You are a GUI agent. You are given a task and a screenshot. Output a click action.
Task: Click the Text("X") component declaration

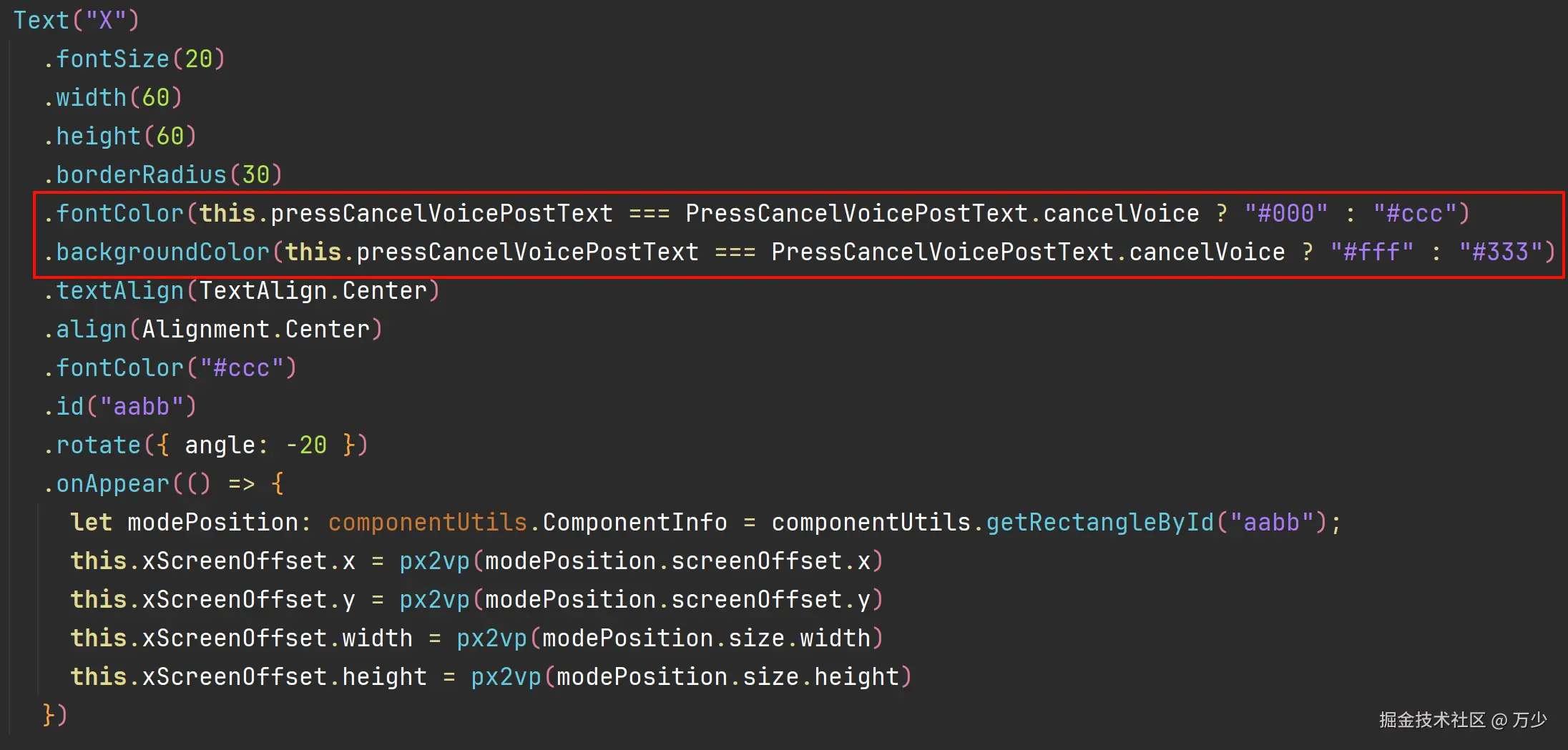76,20
